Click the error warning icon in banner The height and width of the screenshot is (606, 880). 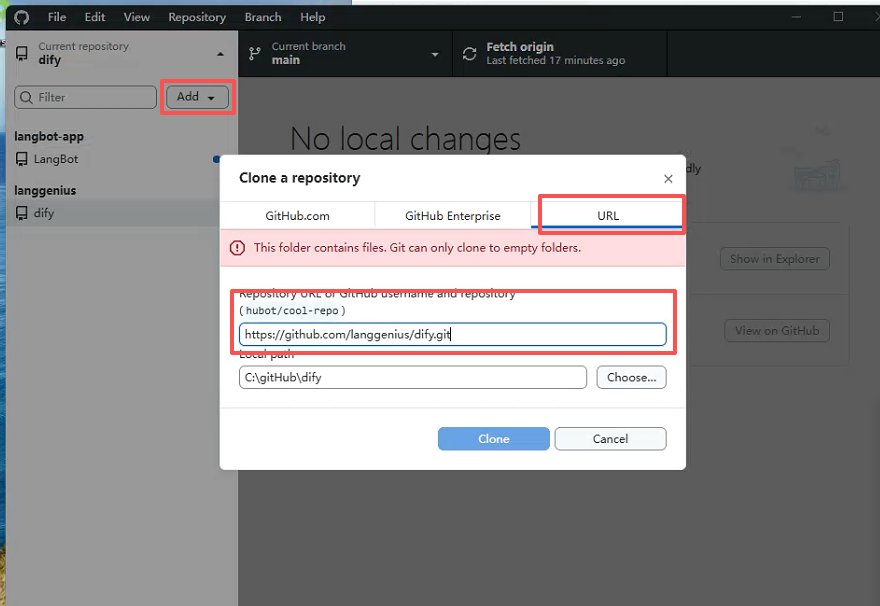[237, 247]
